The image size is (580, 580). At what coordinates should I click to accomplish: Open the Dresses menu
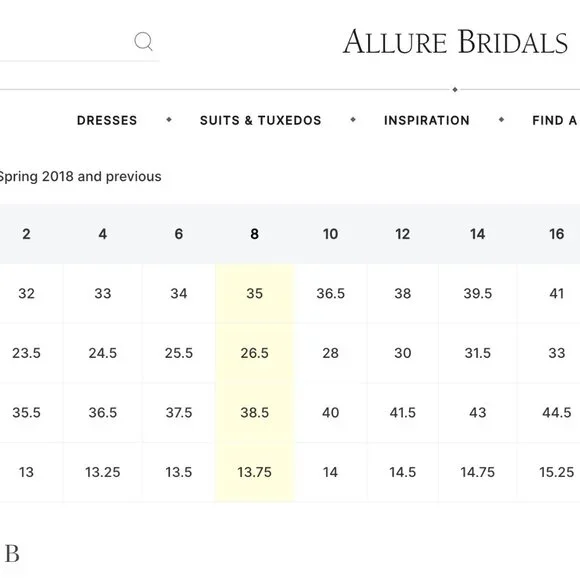107,120
